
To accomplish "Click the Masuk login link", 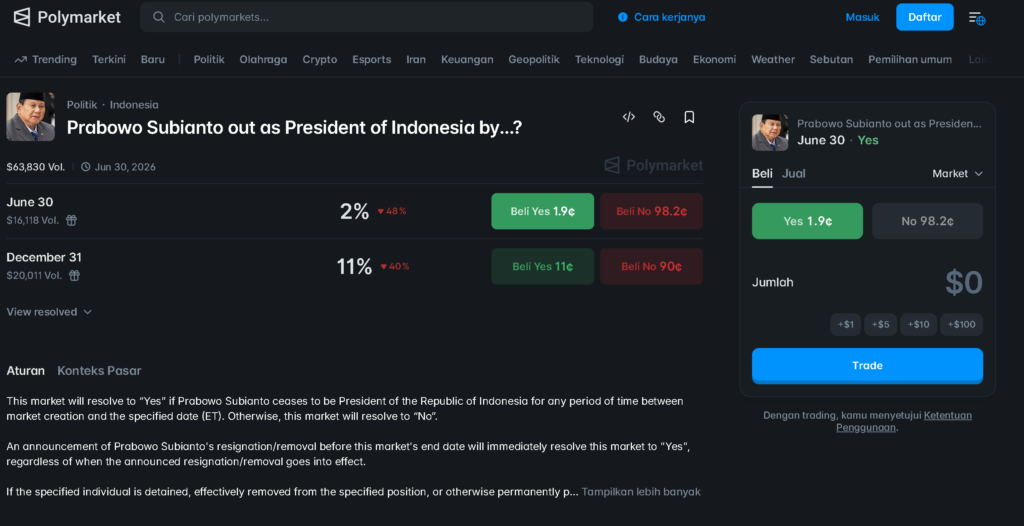I will click(863, 17).
